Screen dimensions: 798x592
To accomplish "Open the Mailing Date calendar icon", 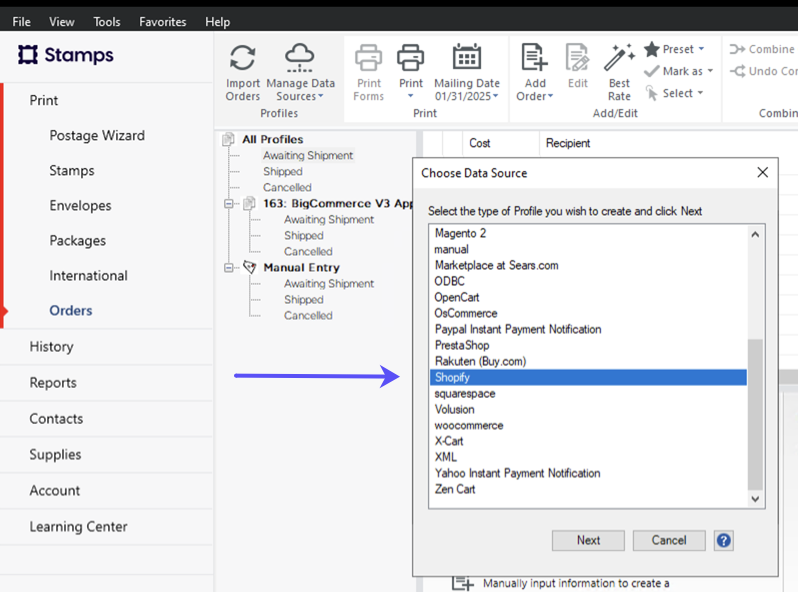I will 467,57.
